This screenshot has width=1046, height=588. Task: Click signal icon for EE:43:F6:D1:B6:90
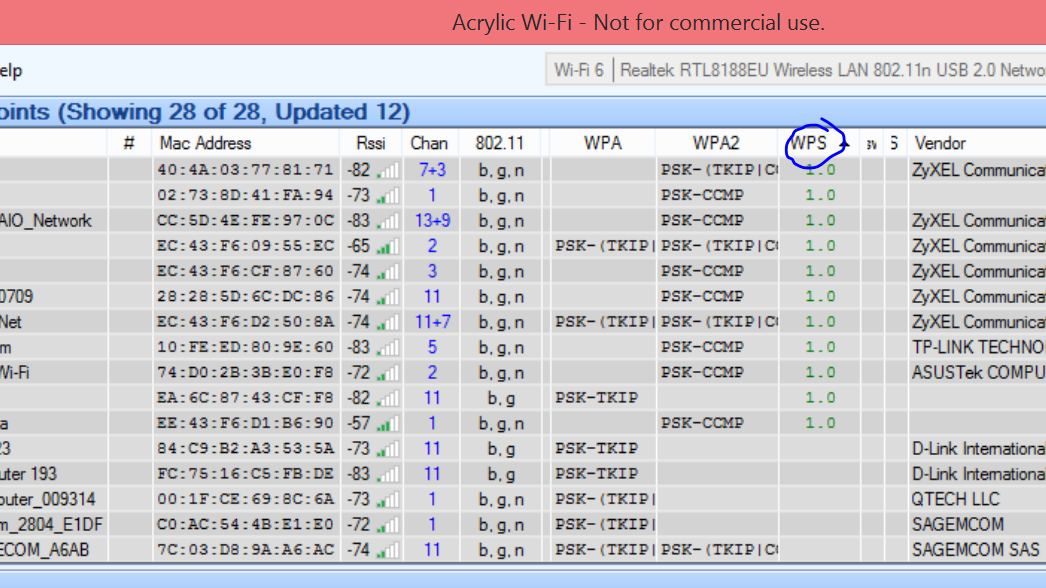tap(388, 424)
